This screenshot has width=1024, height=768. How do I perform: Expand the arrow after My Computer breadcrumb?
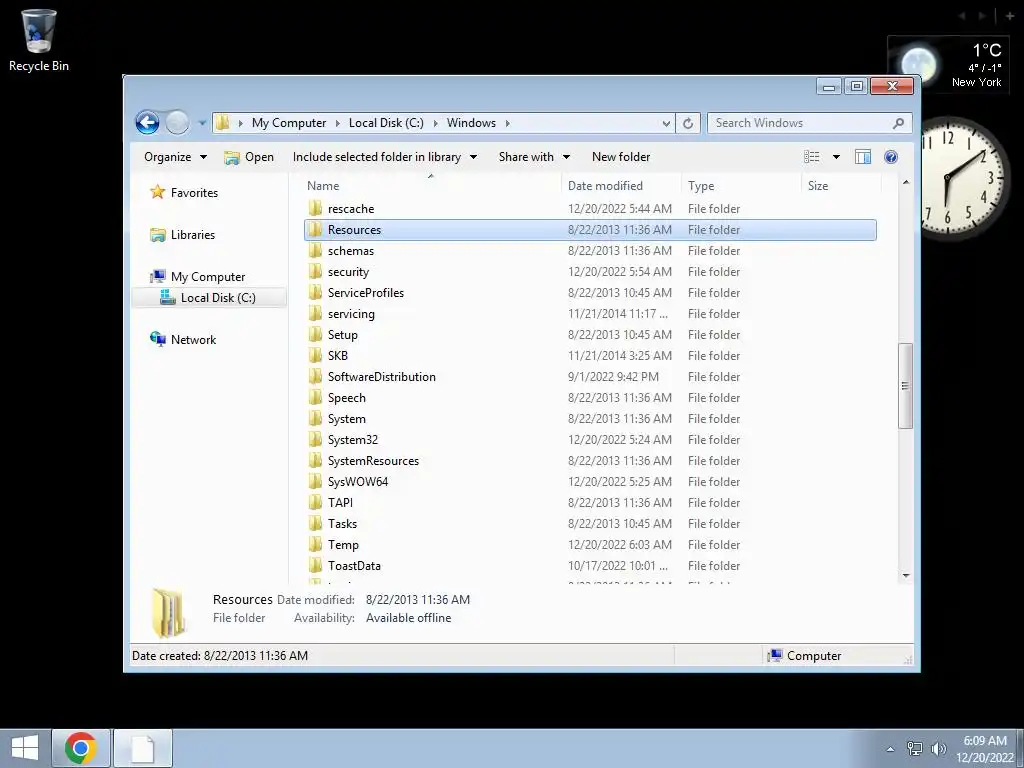[x=338, y=123]
